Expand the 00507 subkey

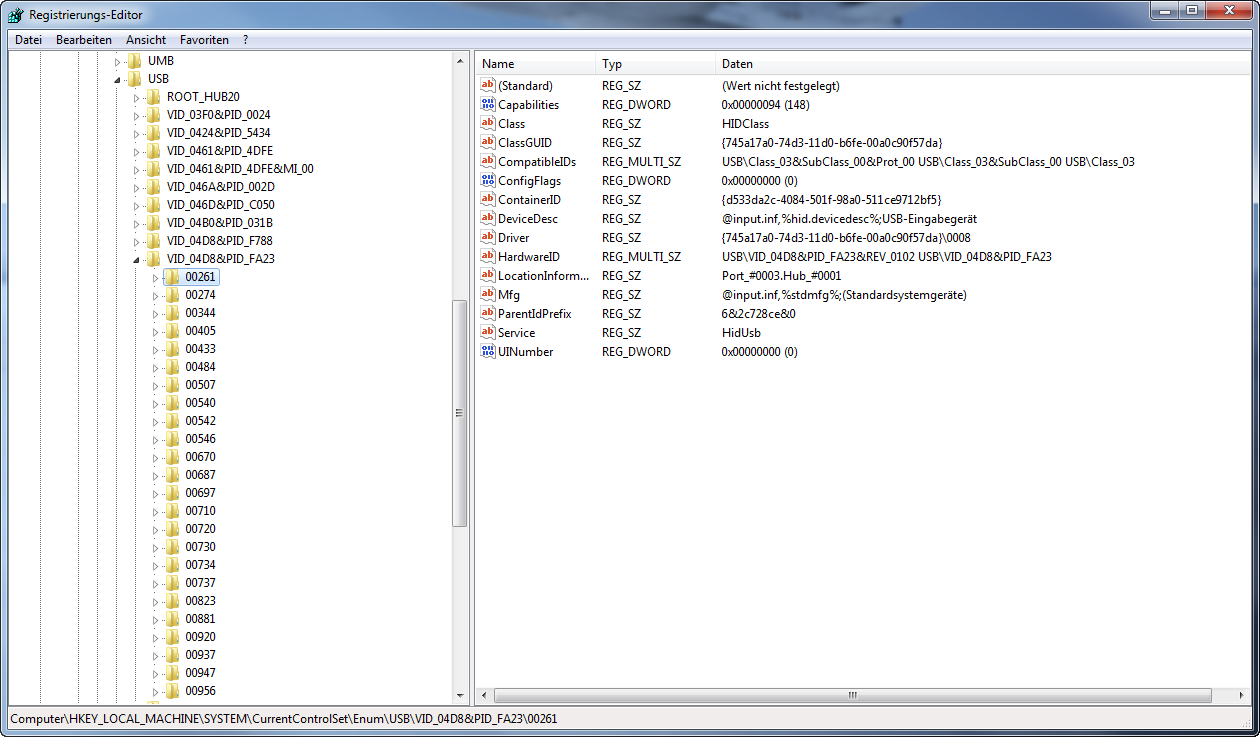point(155,386)
